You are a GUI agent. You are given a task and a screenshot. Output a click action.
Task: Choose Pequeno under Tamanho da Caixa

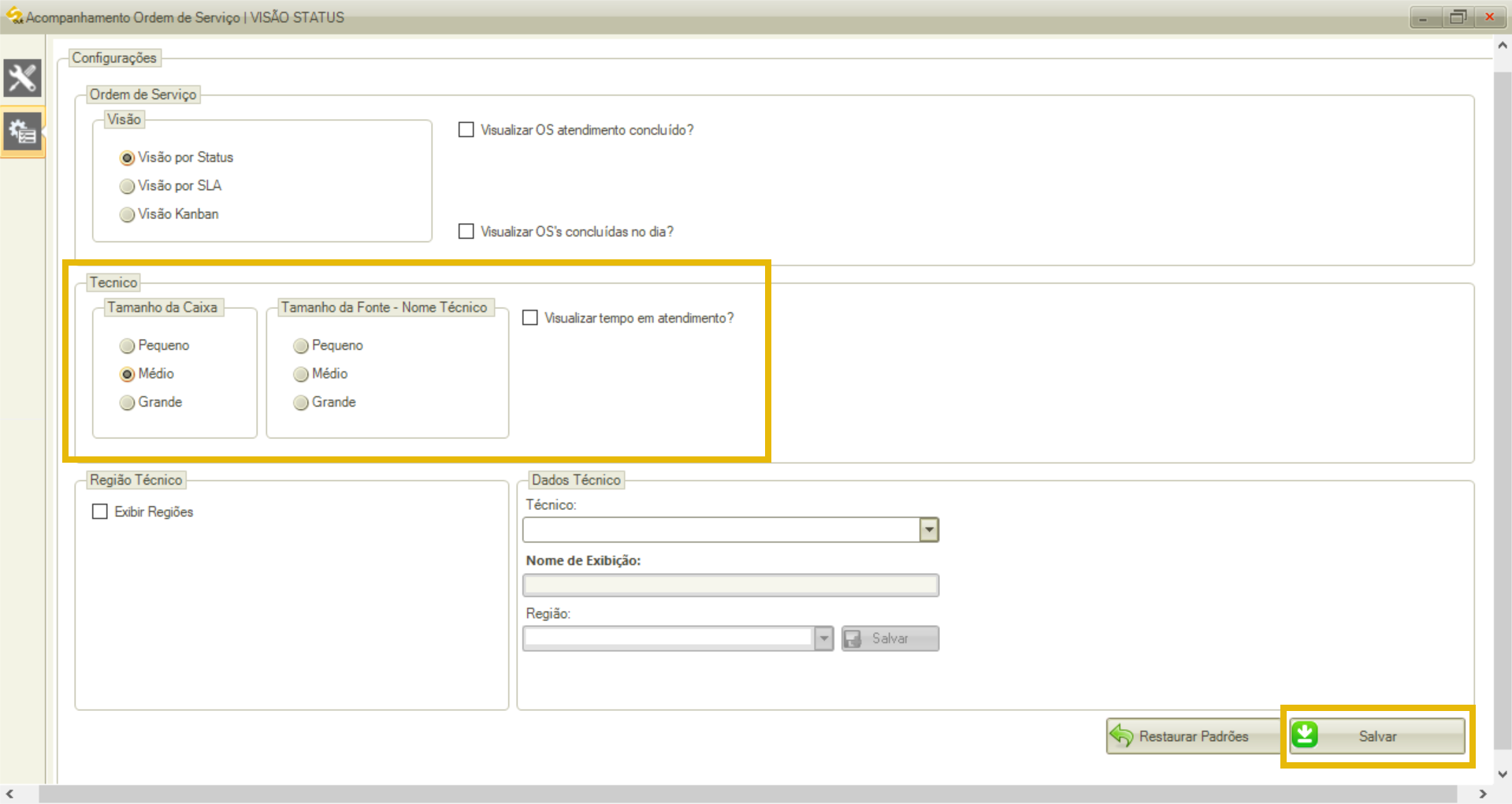tap(127, 345)
